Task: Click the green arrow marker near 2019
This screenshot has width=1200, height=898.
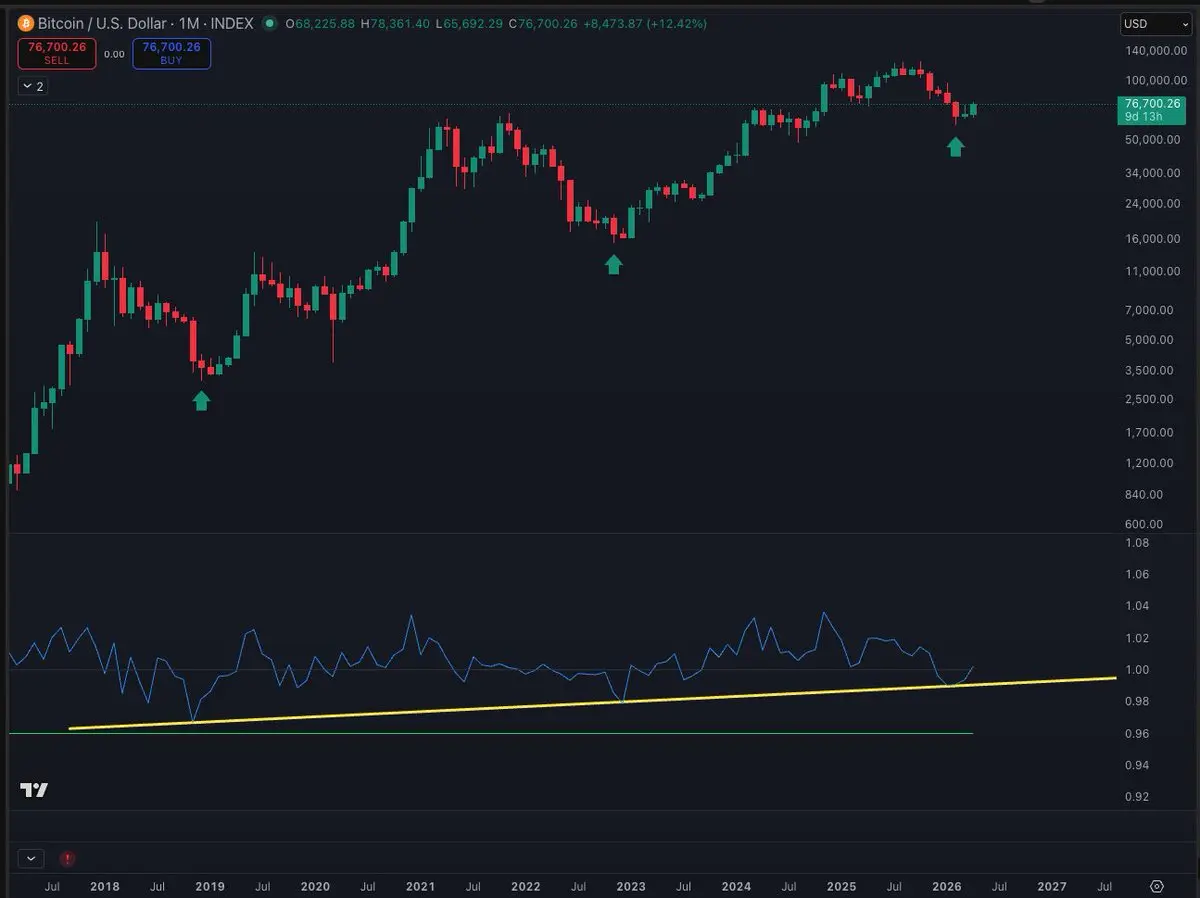Action: tap(202, 400)
